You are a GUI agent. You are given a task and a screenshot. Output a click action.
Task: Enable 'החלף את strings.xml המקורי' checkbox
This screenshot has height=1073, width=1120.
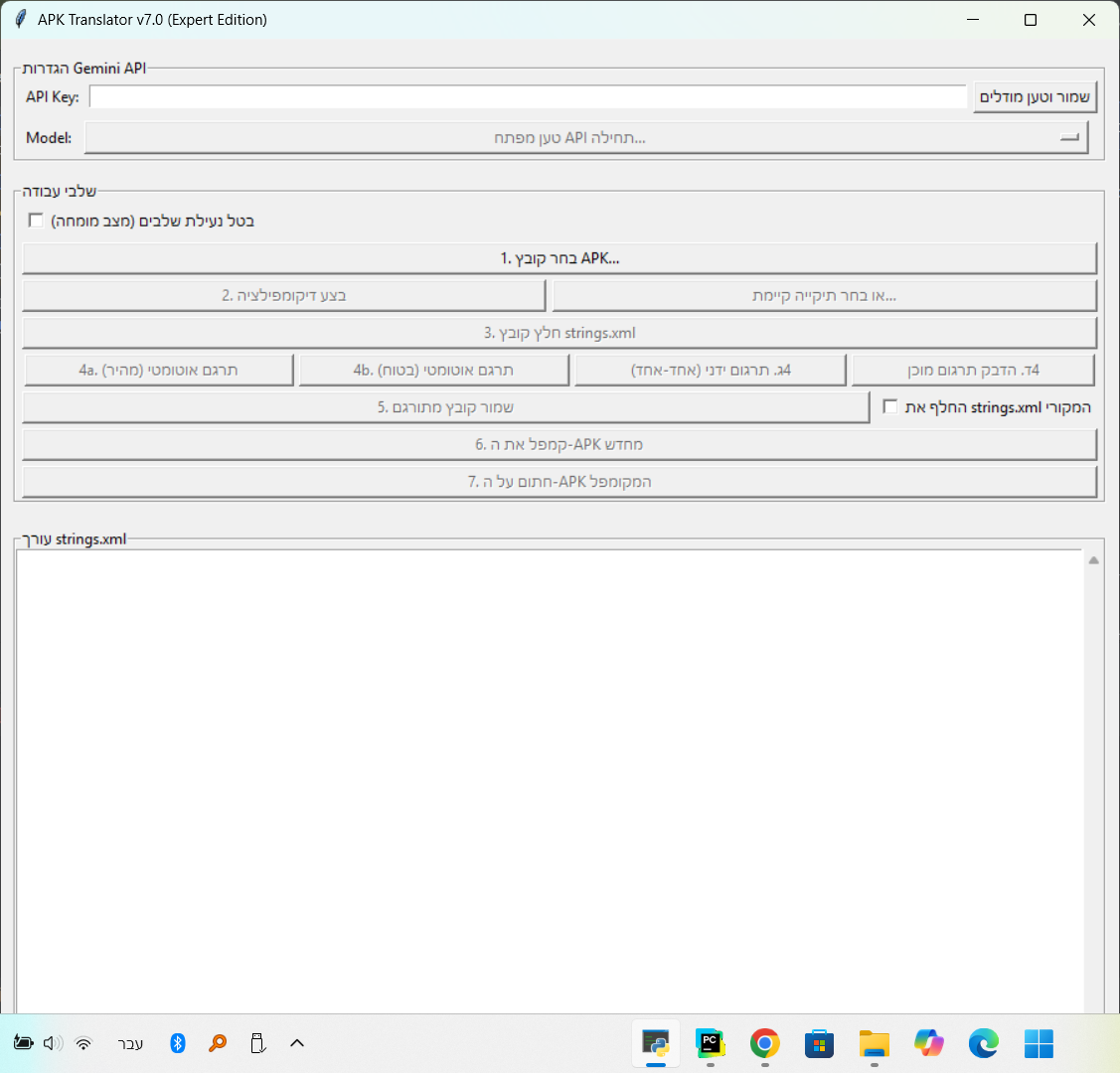[x=890, y=407]
